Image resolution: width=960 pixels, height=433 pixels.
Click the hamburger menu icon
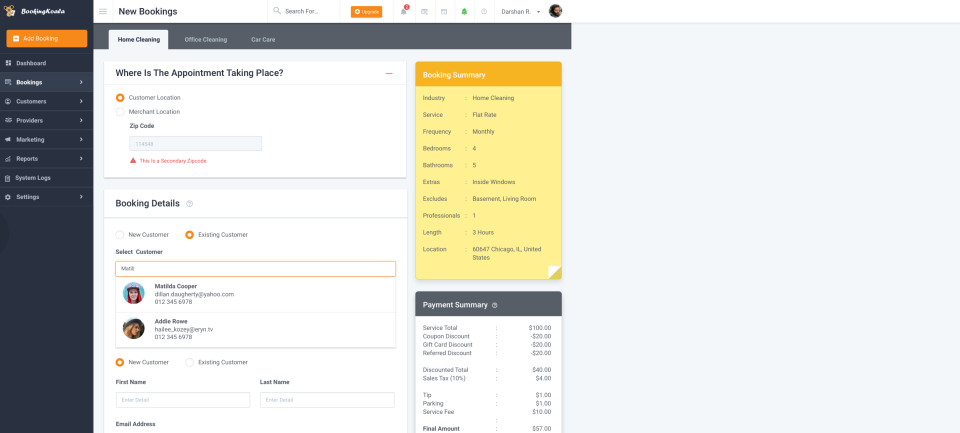[103, 11]
